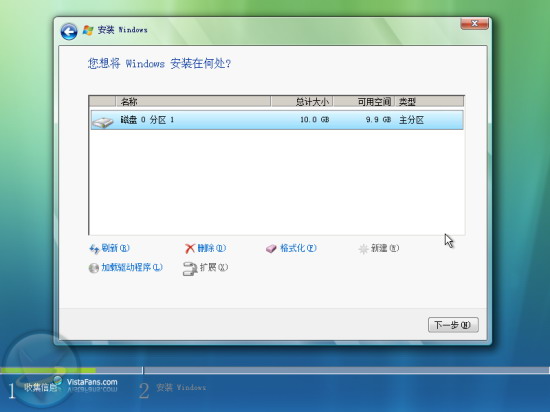Sort by the 类型 column header
The width and height of the screenshot is (550, 412).
(430, 102)
